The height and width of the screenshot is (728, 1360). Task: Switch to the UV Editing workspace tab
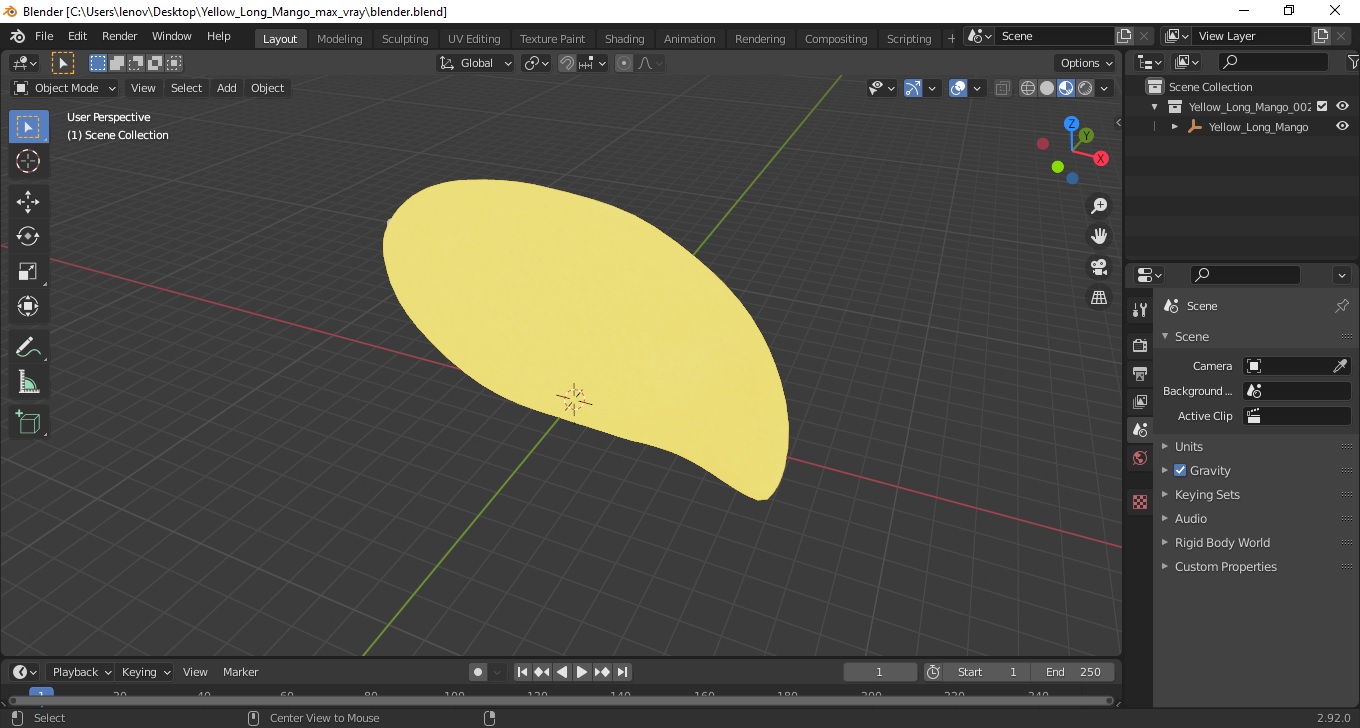tap(474, 39)
